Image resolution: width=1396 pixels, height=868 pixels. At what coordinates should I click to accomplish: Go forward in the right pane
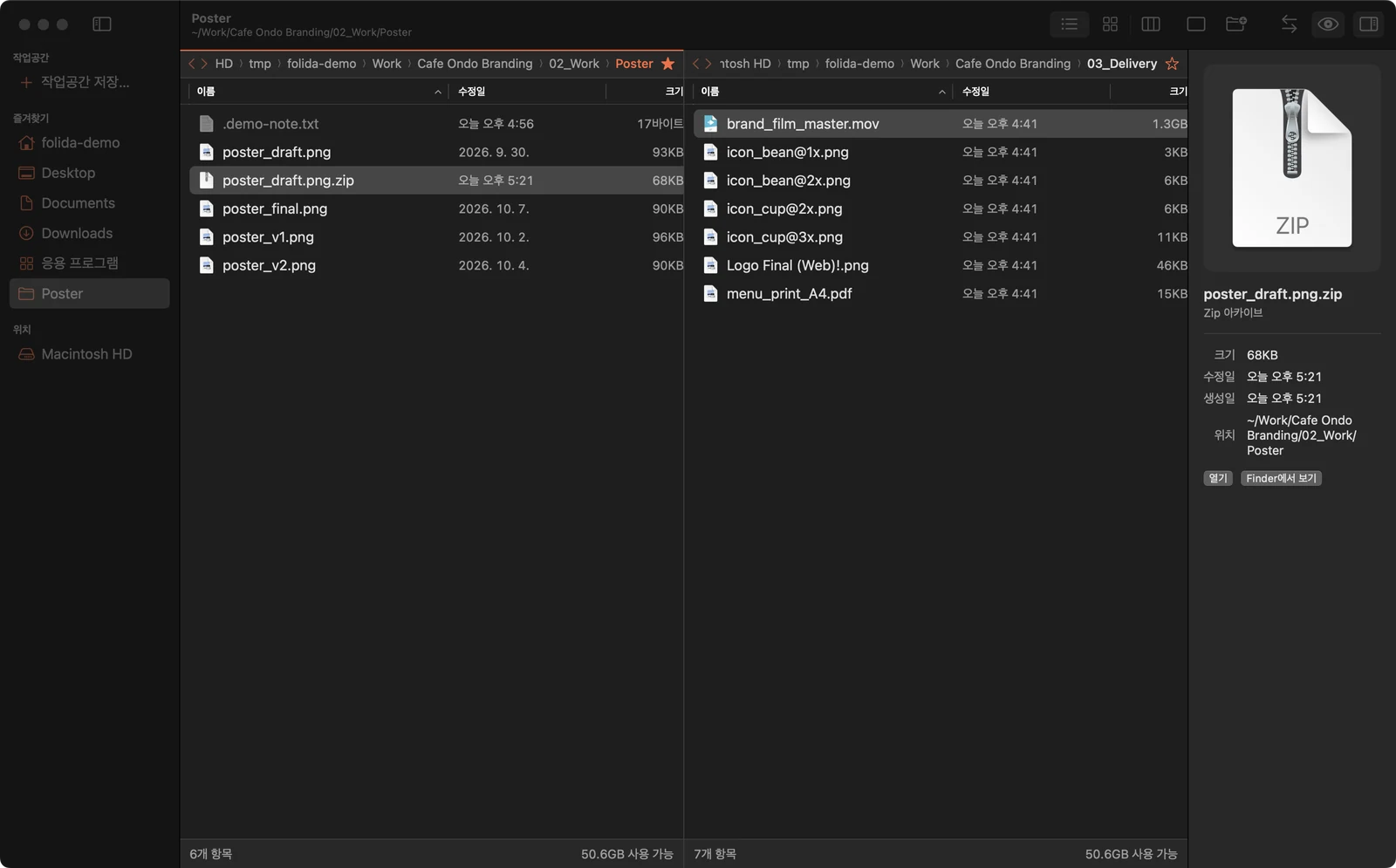(x=708, y=64)
